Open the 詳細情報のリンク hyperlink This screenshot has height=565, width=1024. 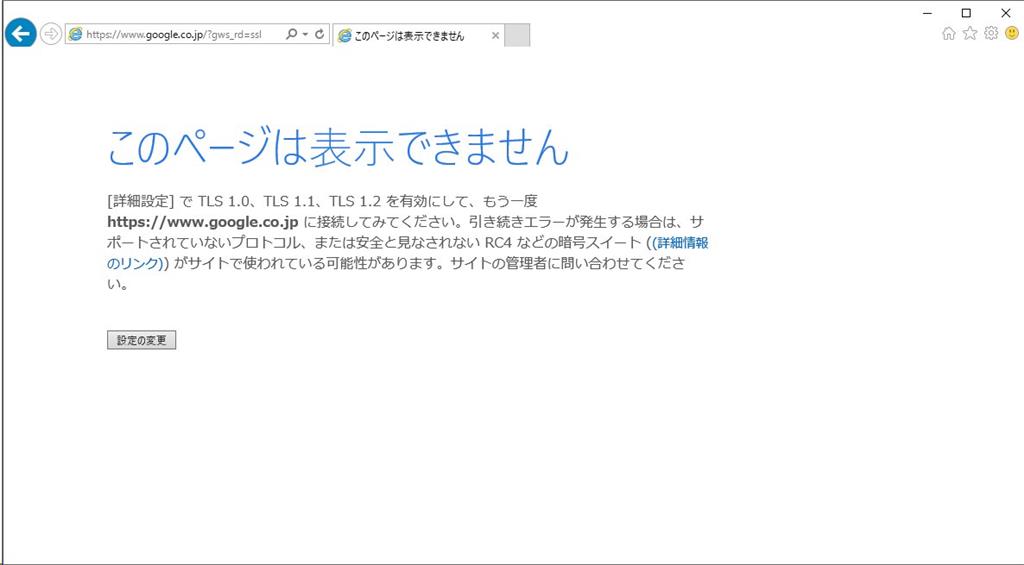click(x=679, y=243)
